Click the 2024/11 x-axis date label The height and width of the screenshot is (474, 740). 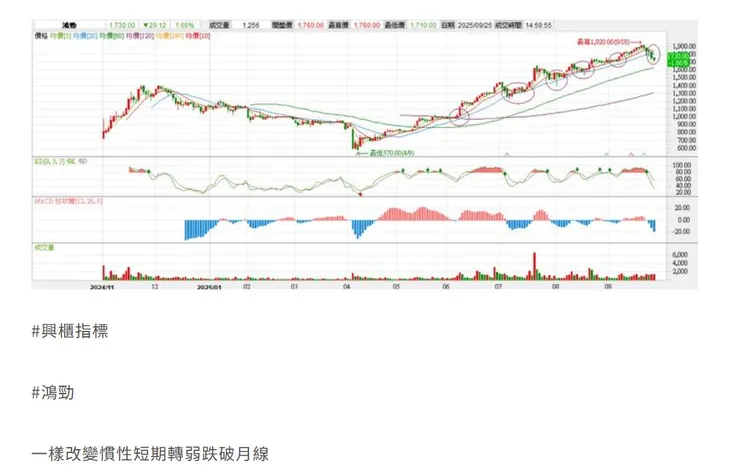click(102, 287)
